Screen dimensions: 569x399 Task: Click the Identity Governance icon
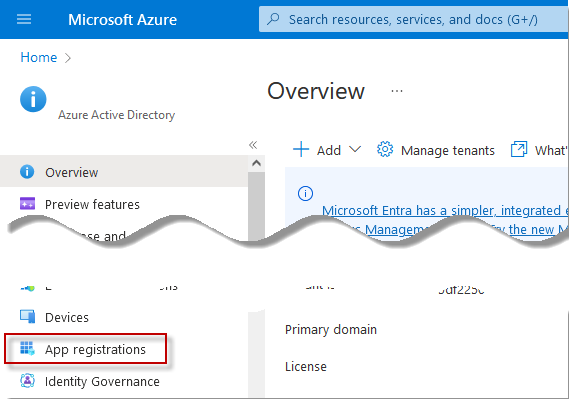click(28, 381)
